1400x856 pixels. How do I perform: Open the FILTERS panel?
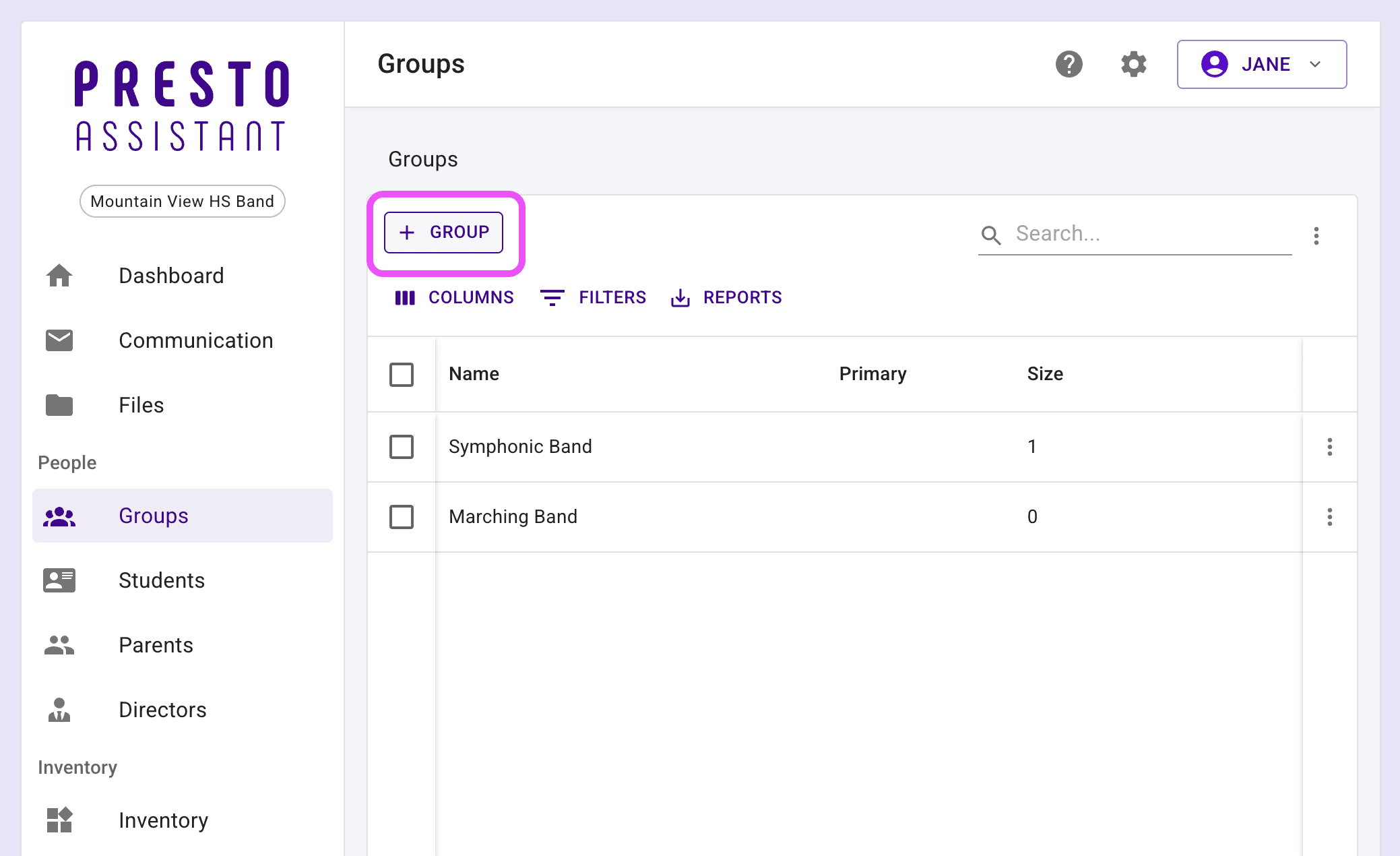(594, 297)
